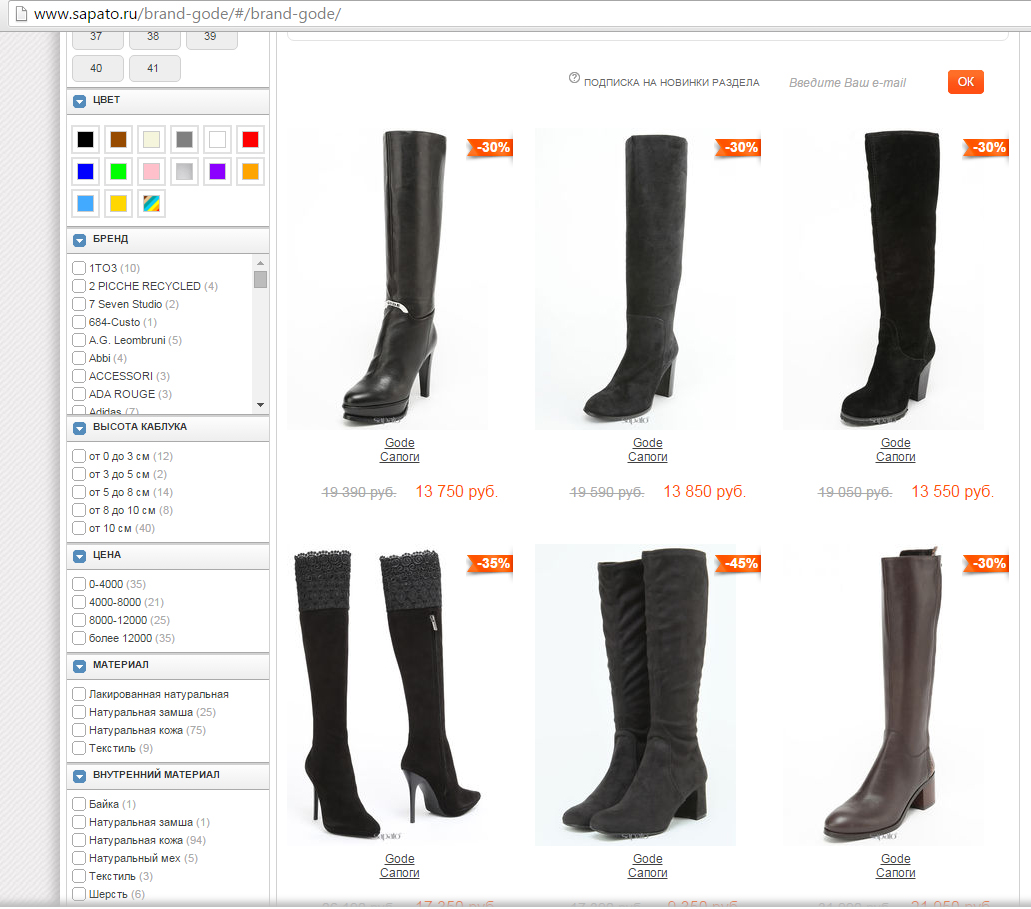
Task: Collapse the БРЕНД filter section
Action: coord(80,240)
